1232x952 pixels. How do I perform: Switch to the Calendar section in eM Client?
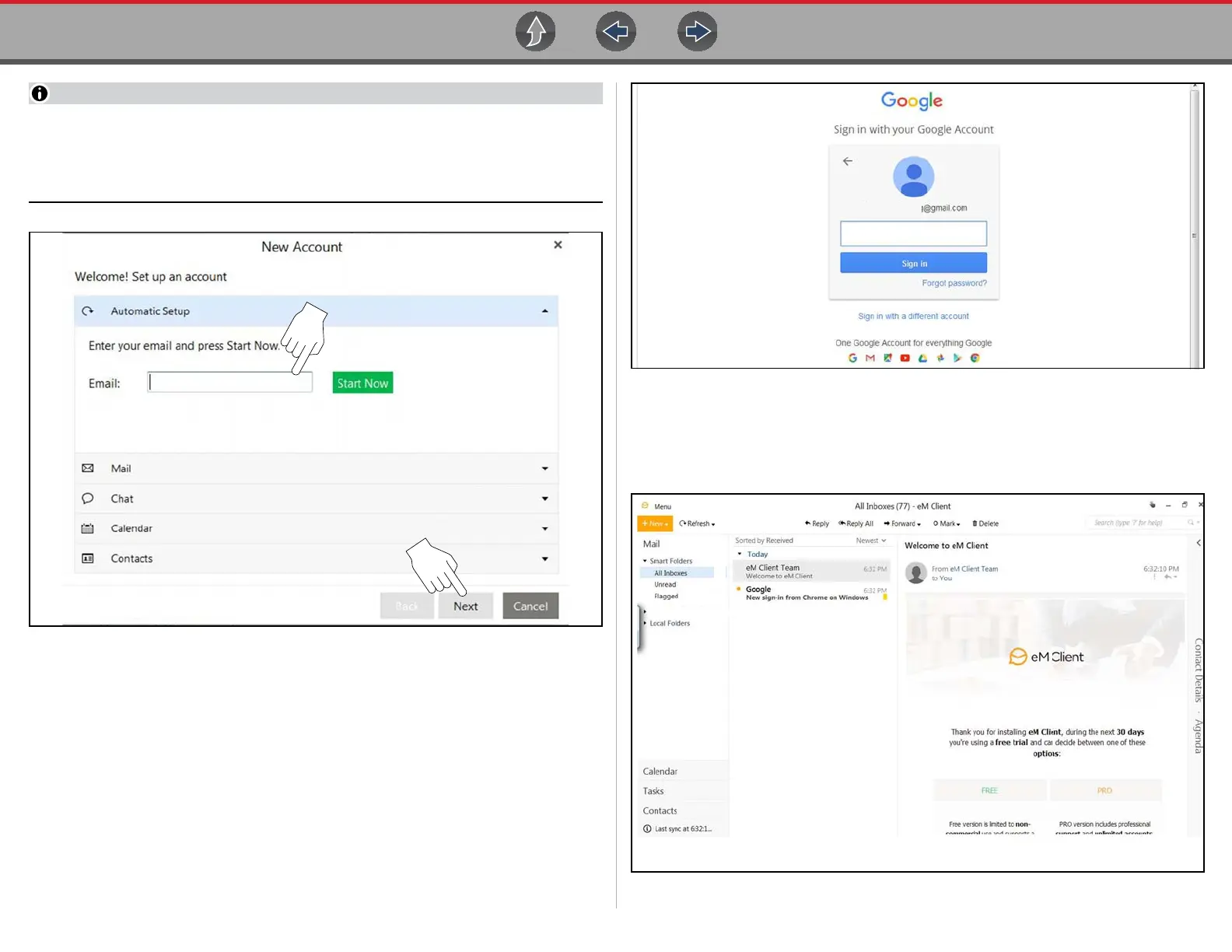coord(660,772)
